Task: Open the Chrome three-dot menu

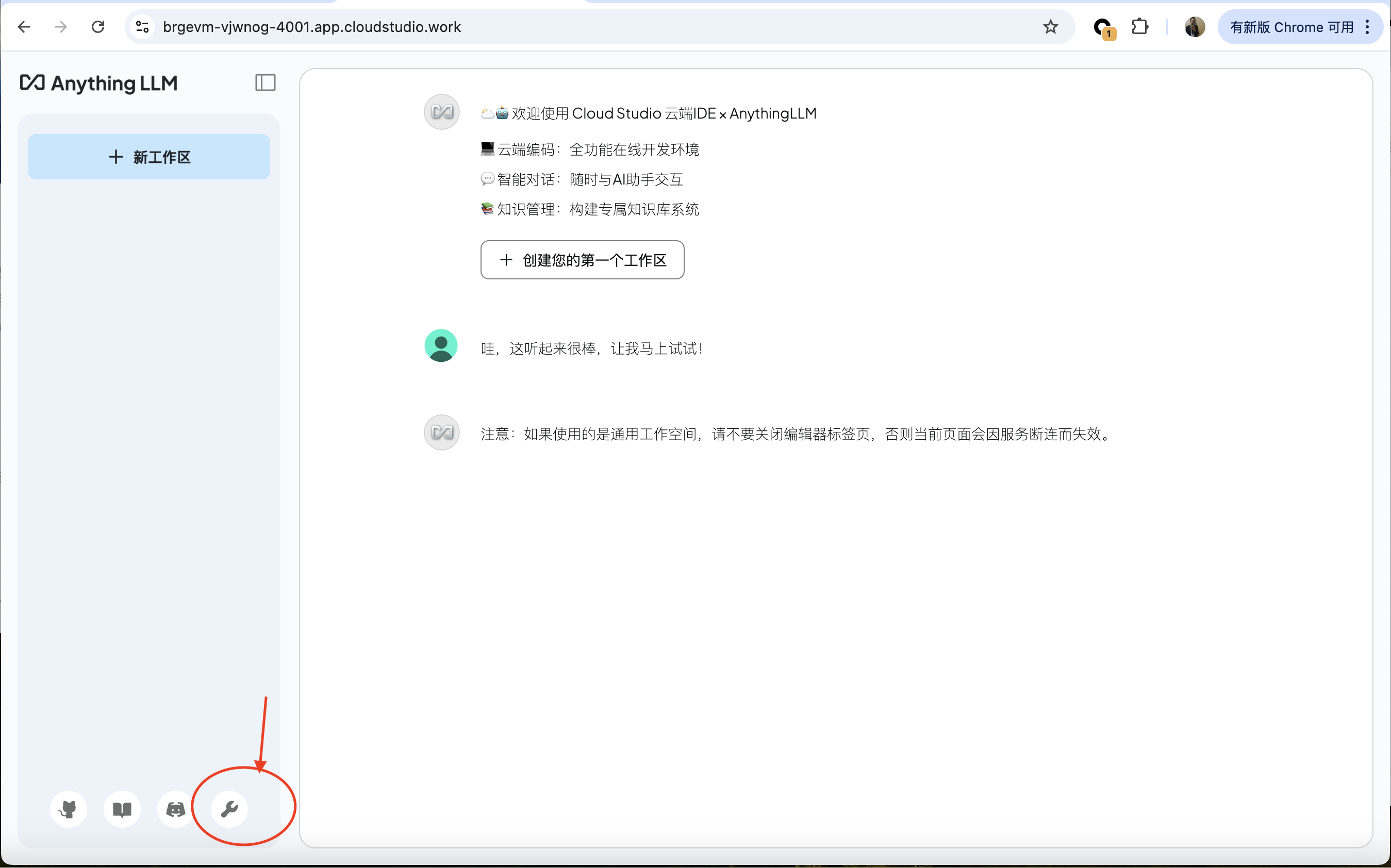Action: (1367, 27)
